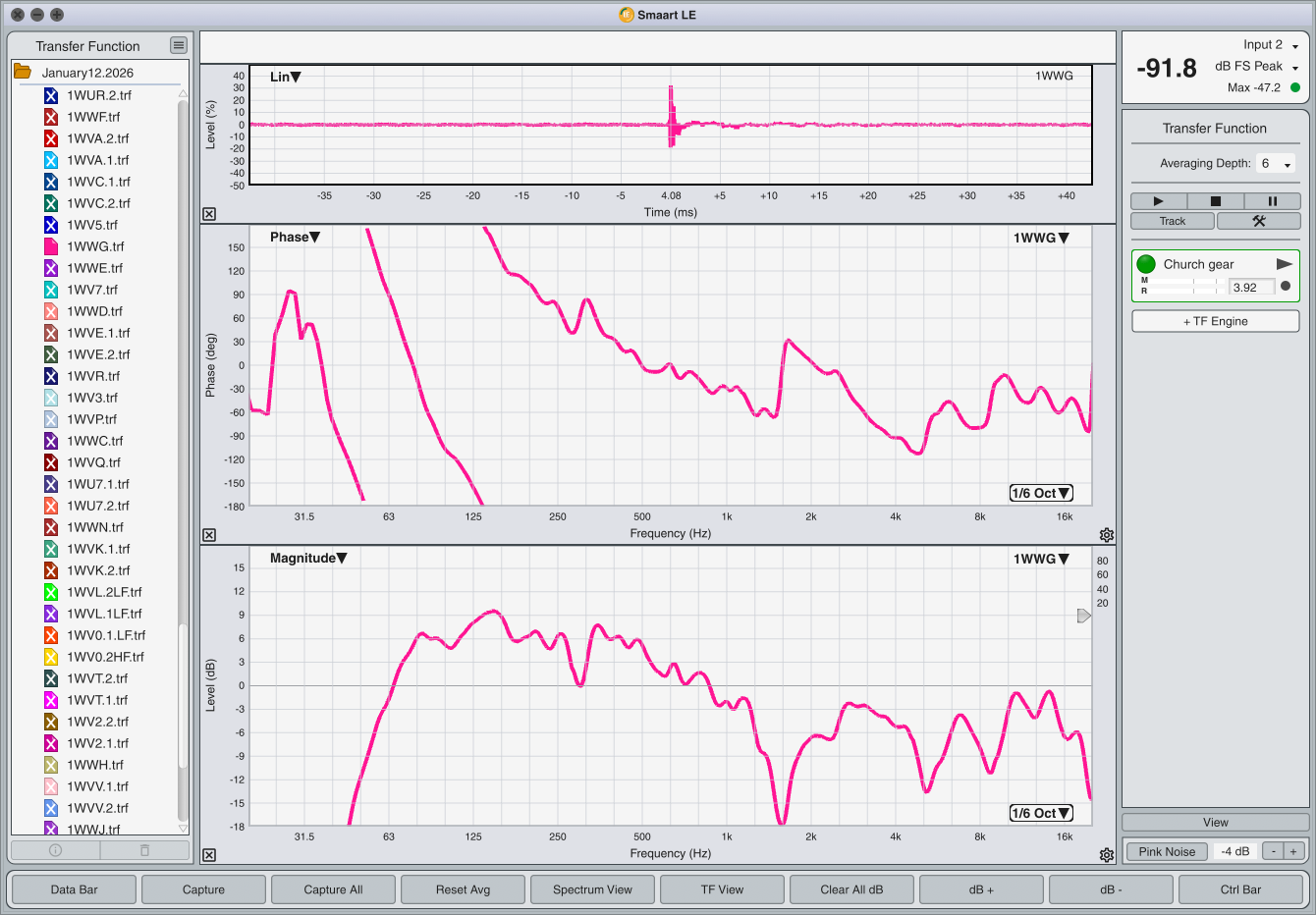Open the Transfer Function panel hamburger menu
This screenshot has width=1316, height=915.
pos(178,45)
